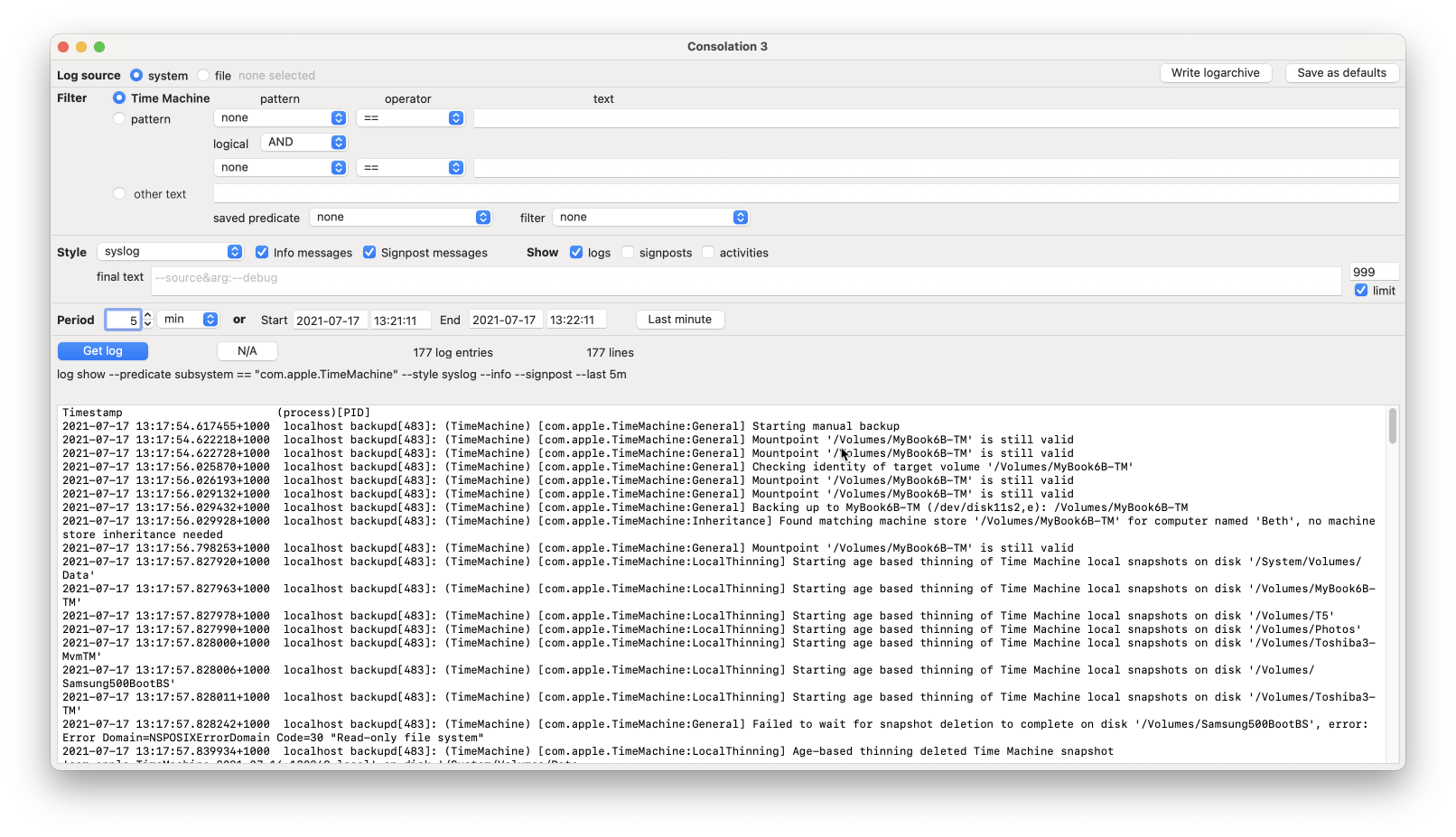Toggle the limit checkbox
Viewport: 1456px width, 837px height.
(x=1361, y=290)
